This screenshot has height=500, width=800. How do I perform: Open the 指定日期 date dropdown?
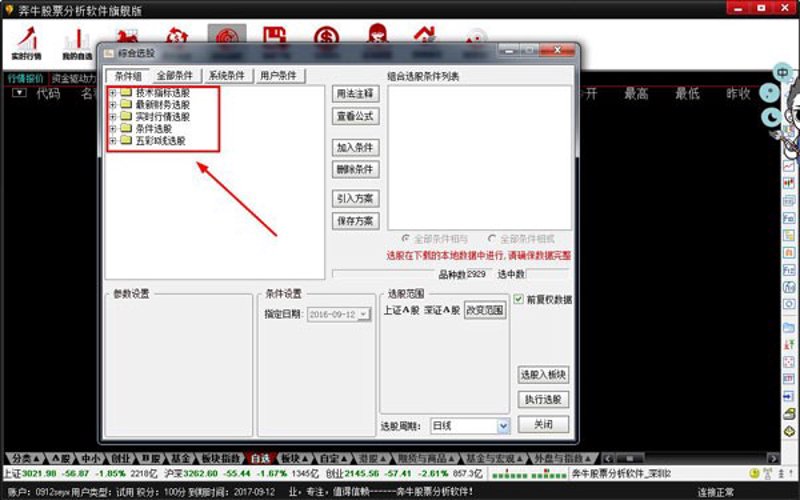pyautogui.click(x=364, y=314)
